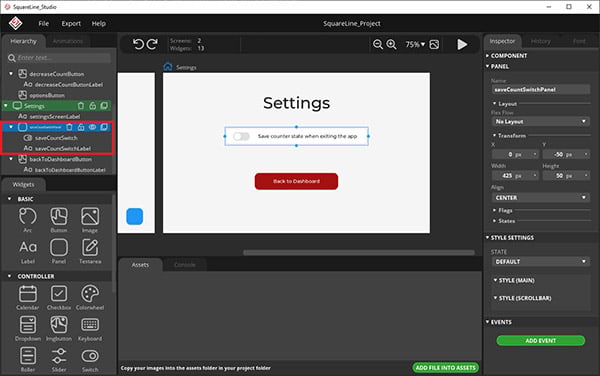Add a Keyboard widget

click(90, 329)
